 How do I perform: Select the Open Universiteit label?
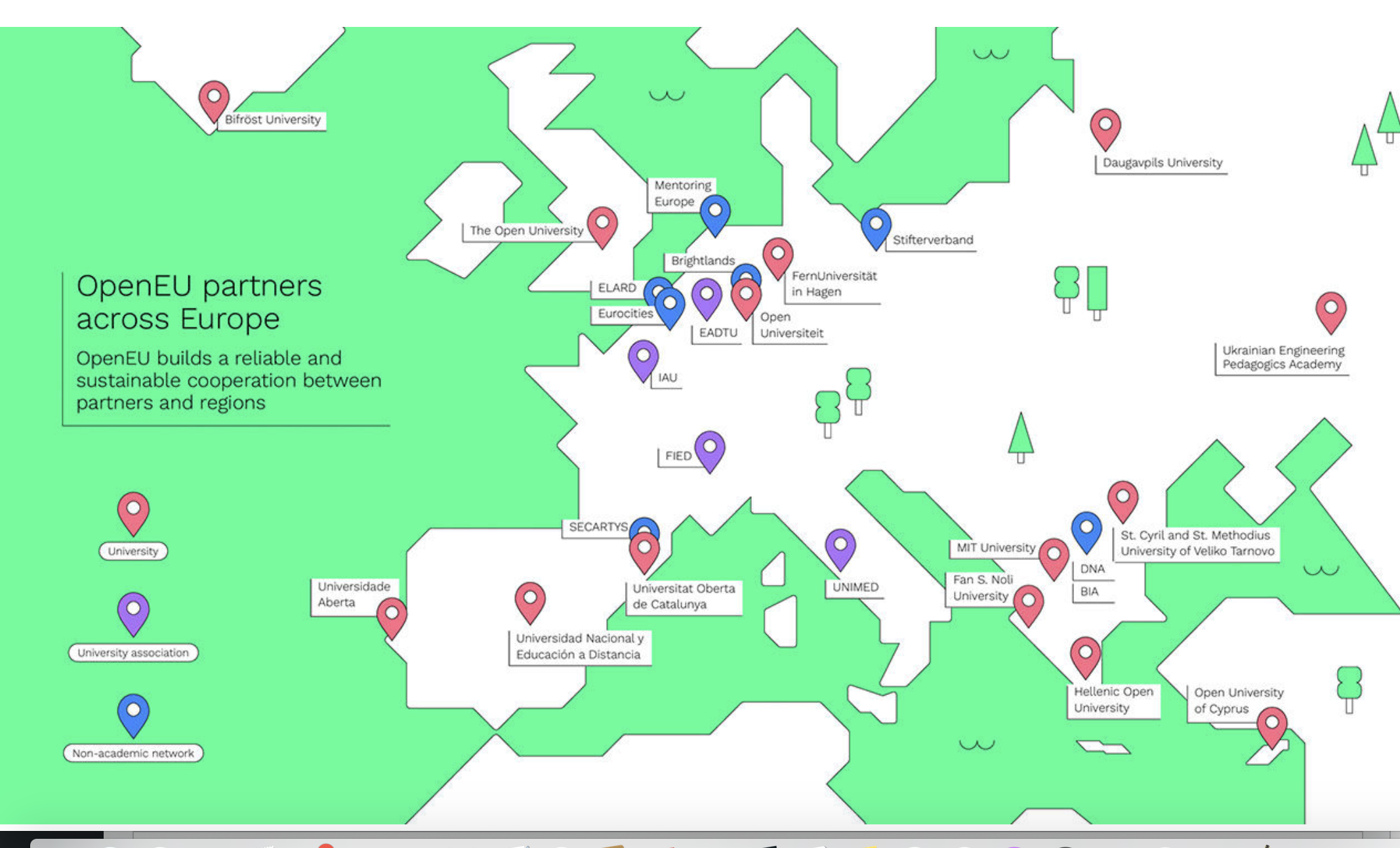(x=791, y=325)
